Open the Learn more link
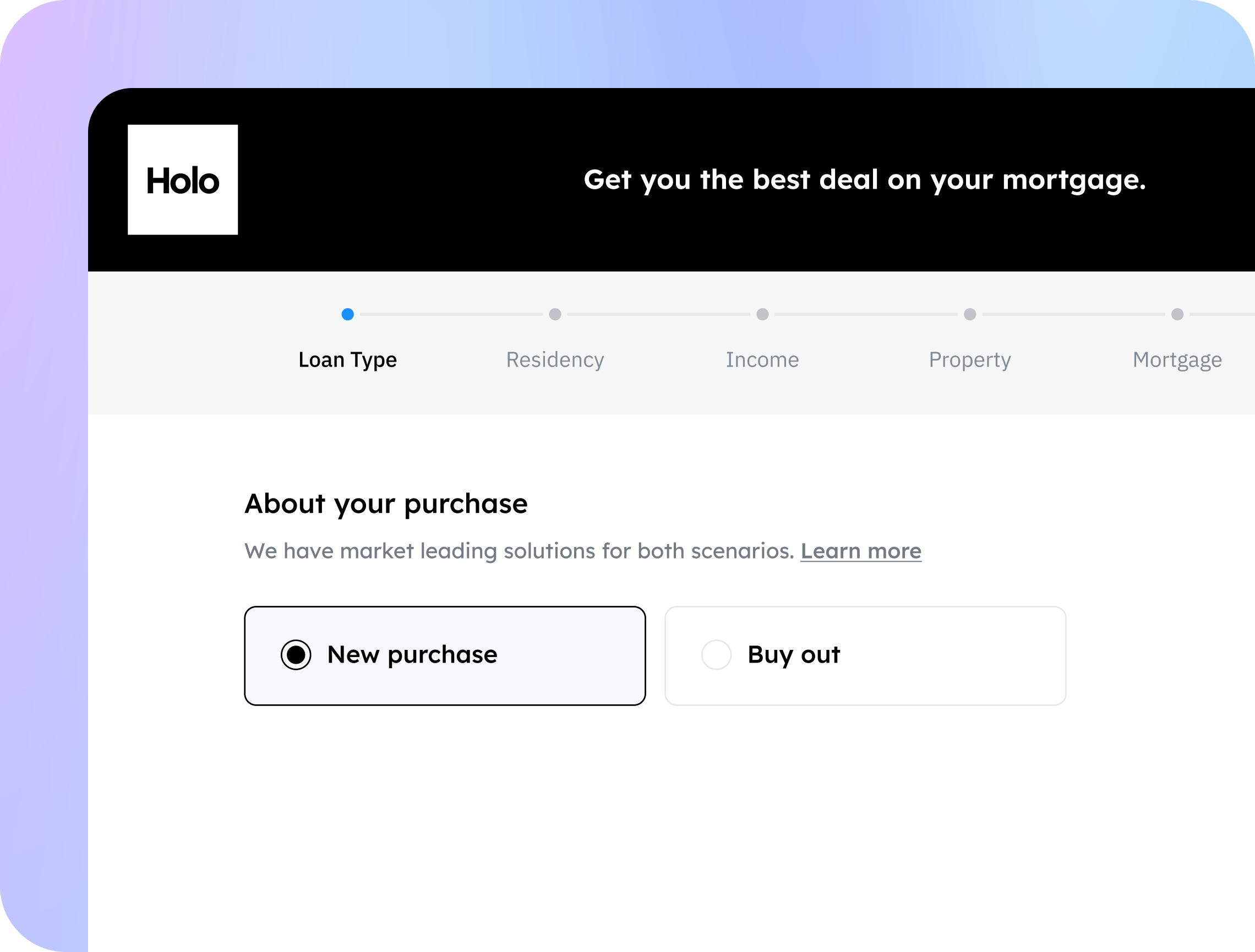The image size is (1255, 952). coord(861,551)
